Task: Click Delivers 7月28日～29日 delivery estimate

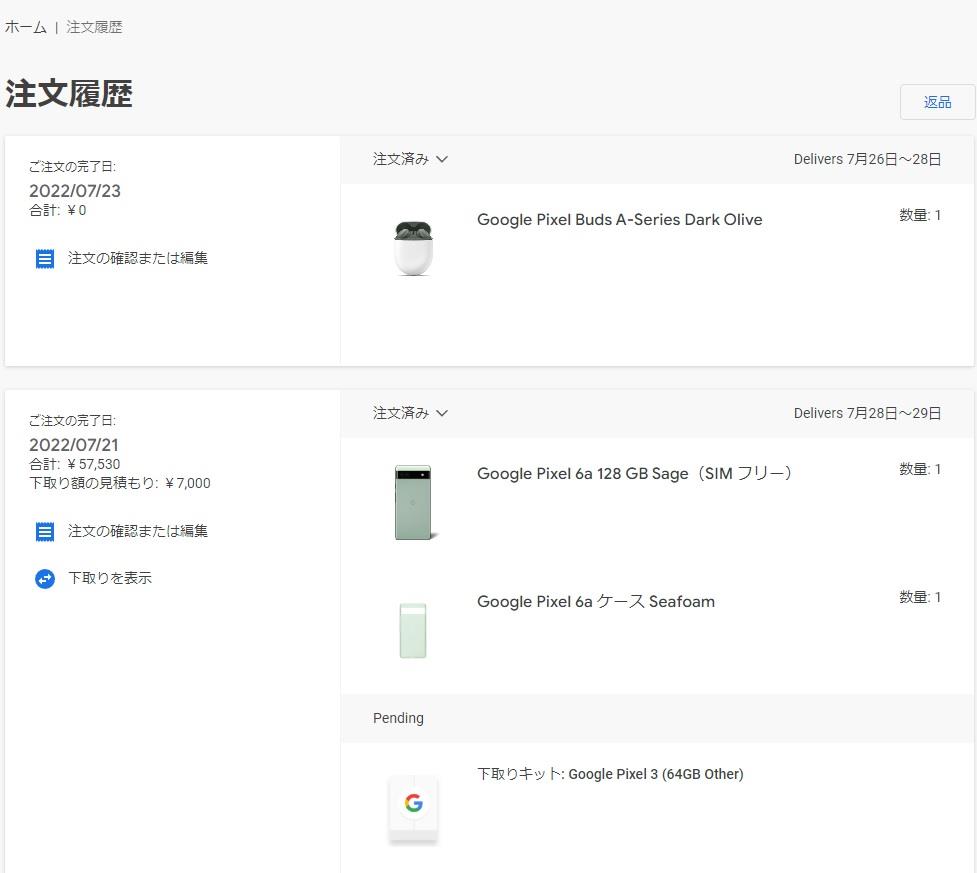Action: [867, 413]
